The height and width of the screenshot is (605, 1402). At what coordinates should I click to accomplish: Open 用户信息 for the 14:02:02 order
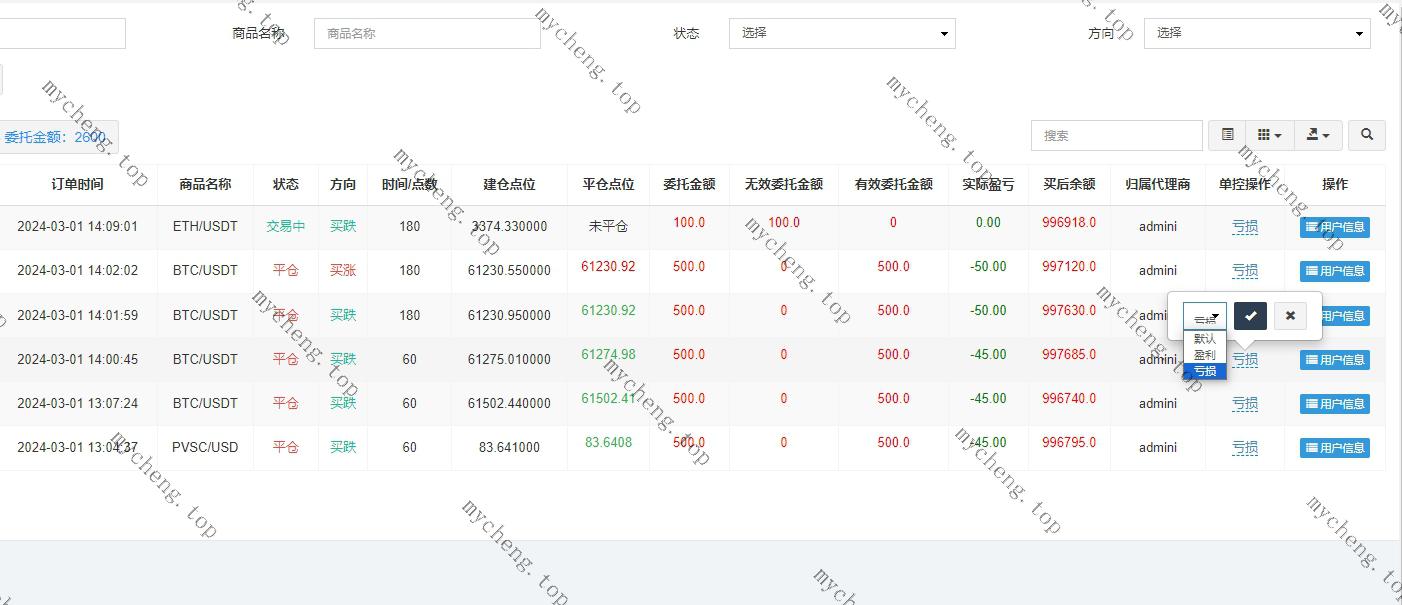(x=1335, y=271)
